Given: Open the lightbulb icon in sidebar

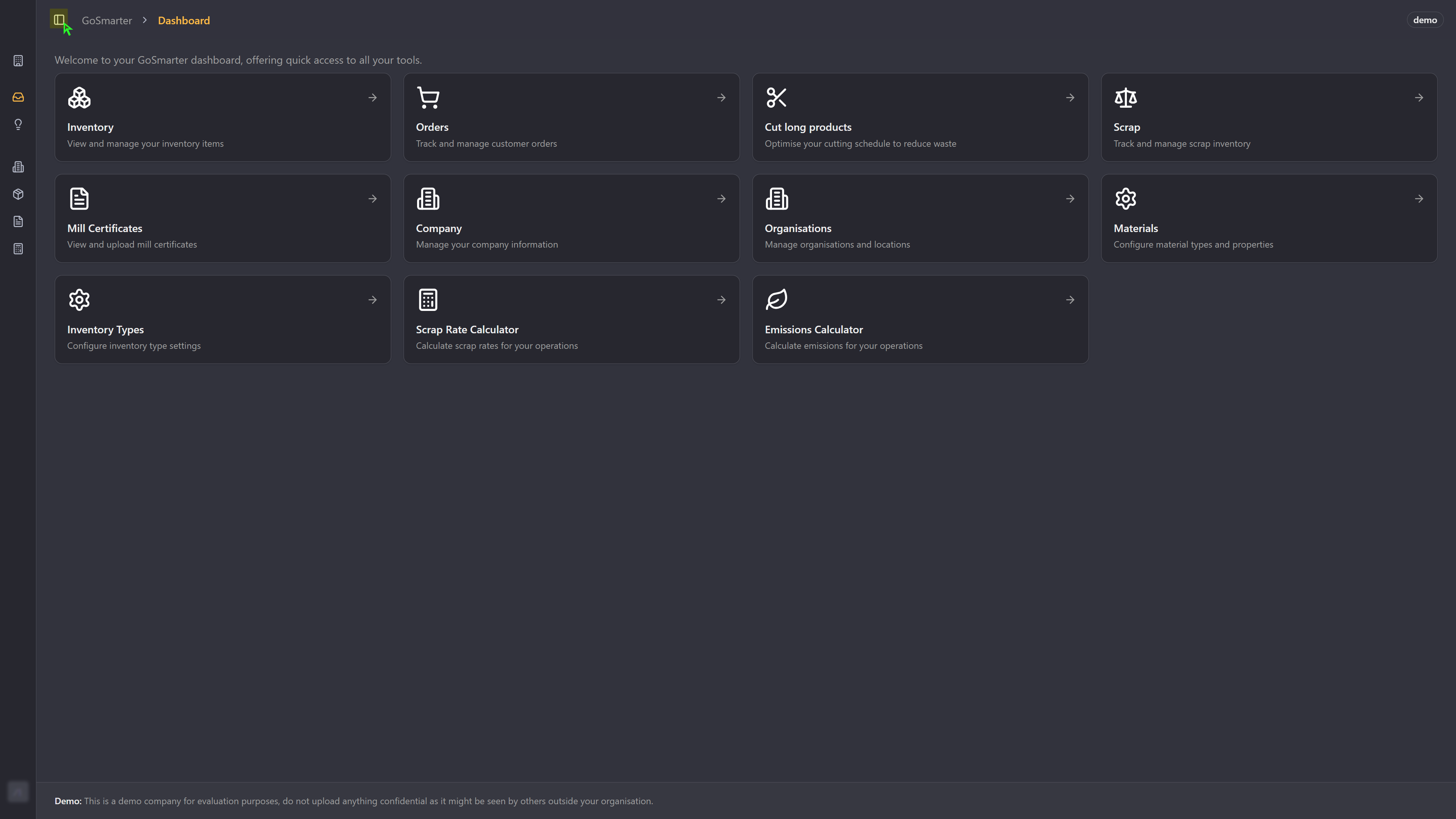Looking at the screenshot, I should 18,124.
